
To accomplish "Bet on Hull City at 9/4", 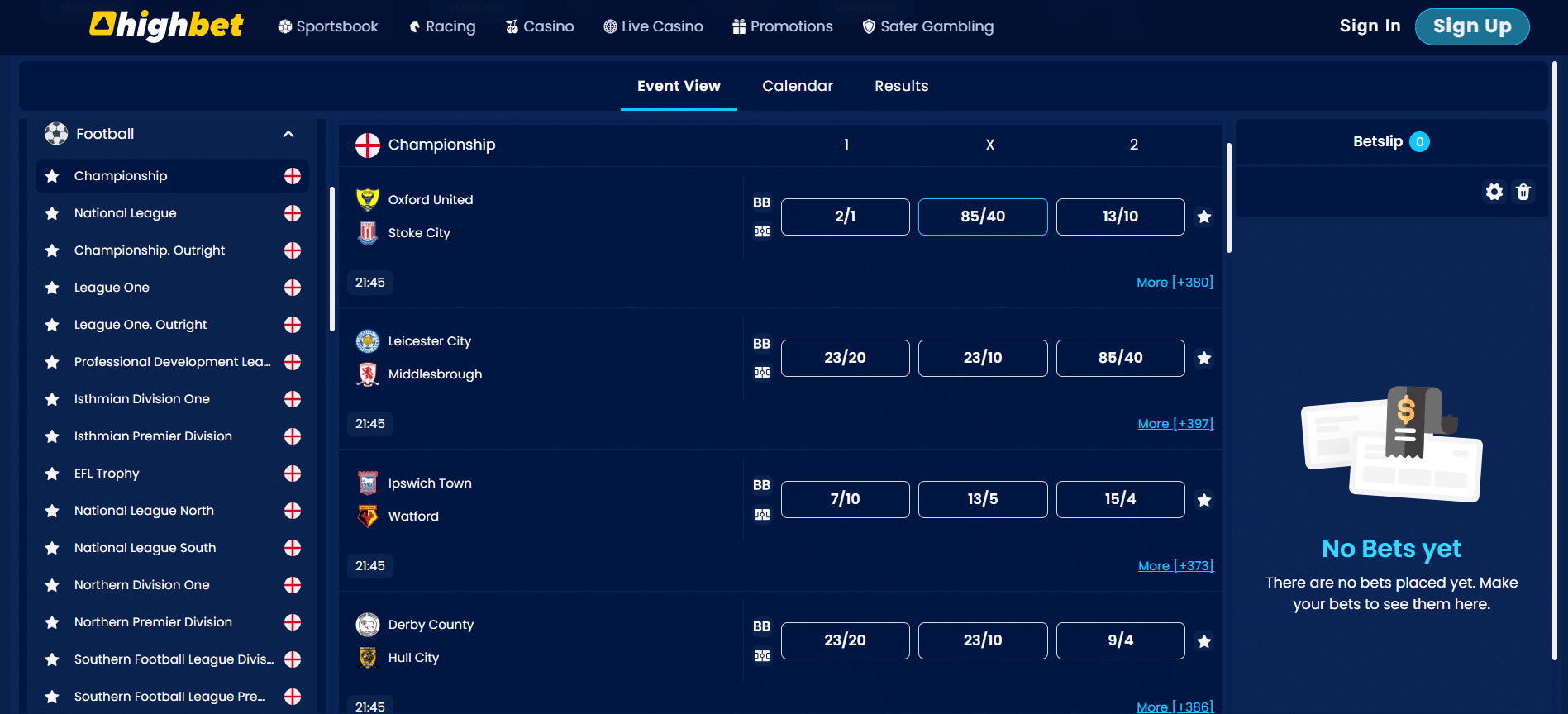I will [1120, 640].
